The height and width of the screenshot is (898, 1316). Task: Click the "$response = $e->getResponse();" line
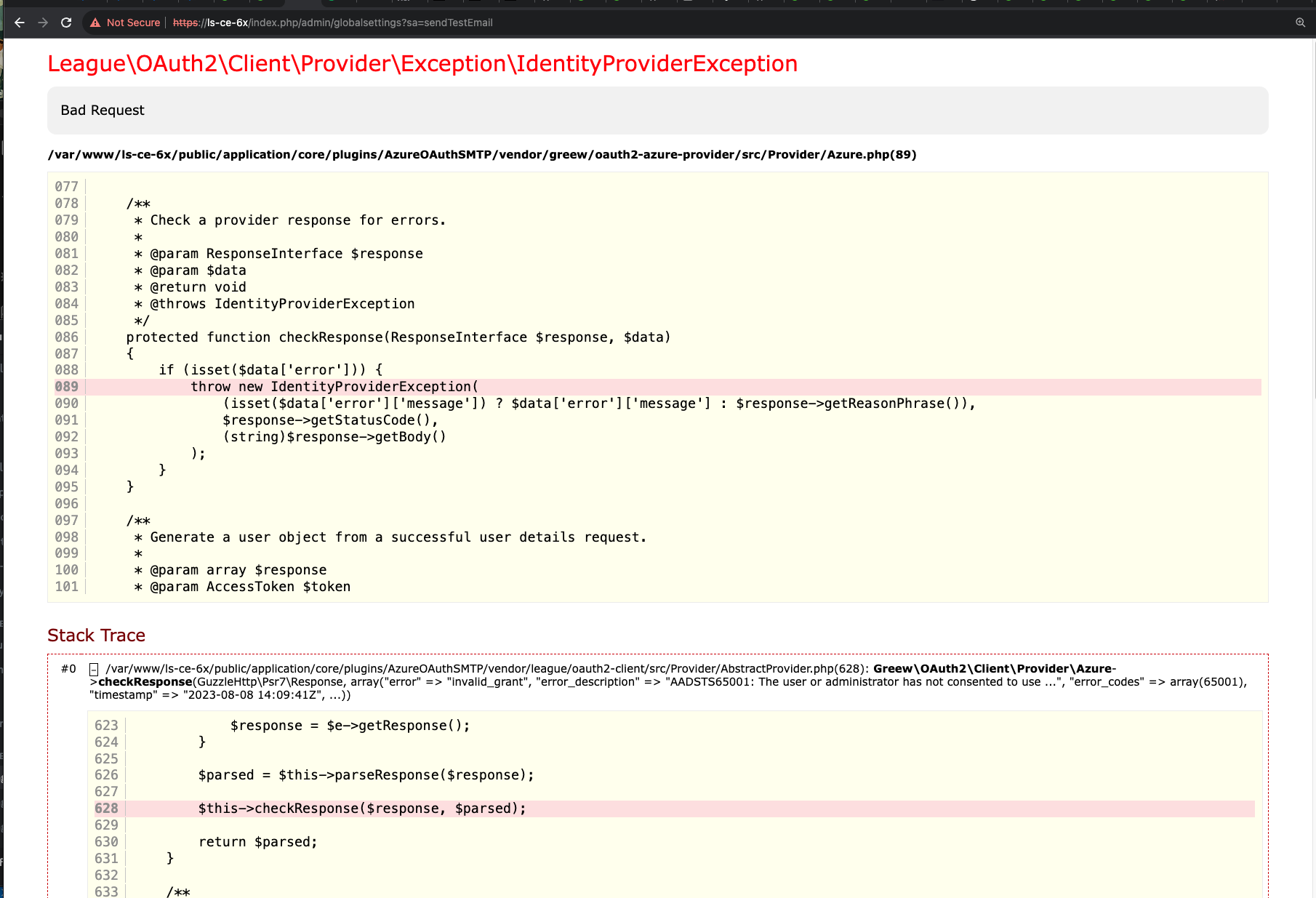point(350,726)
